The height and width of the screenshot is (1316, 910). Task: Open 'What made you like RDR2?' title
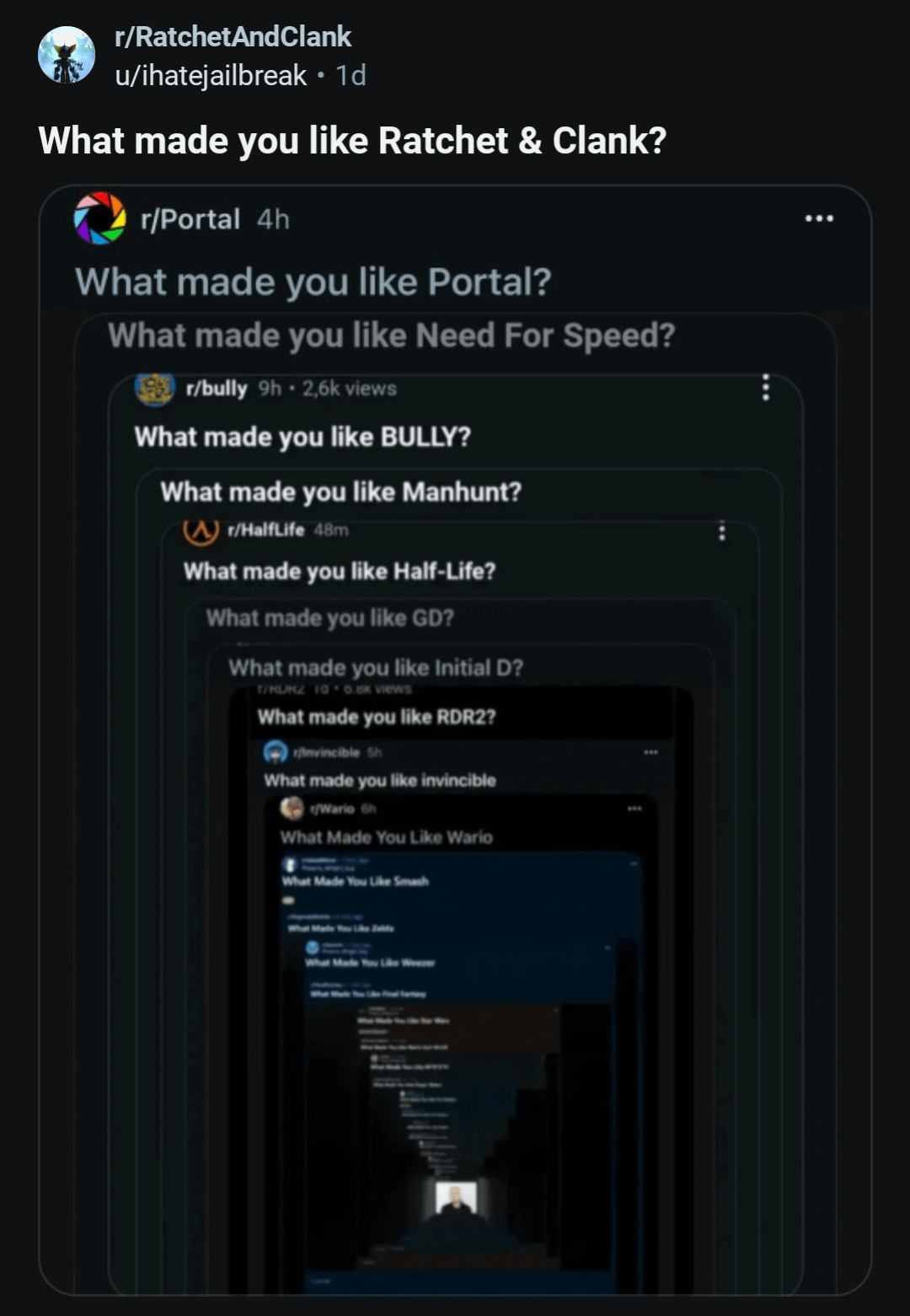coord(376,717)
